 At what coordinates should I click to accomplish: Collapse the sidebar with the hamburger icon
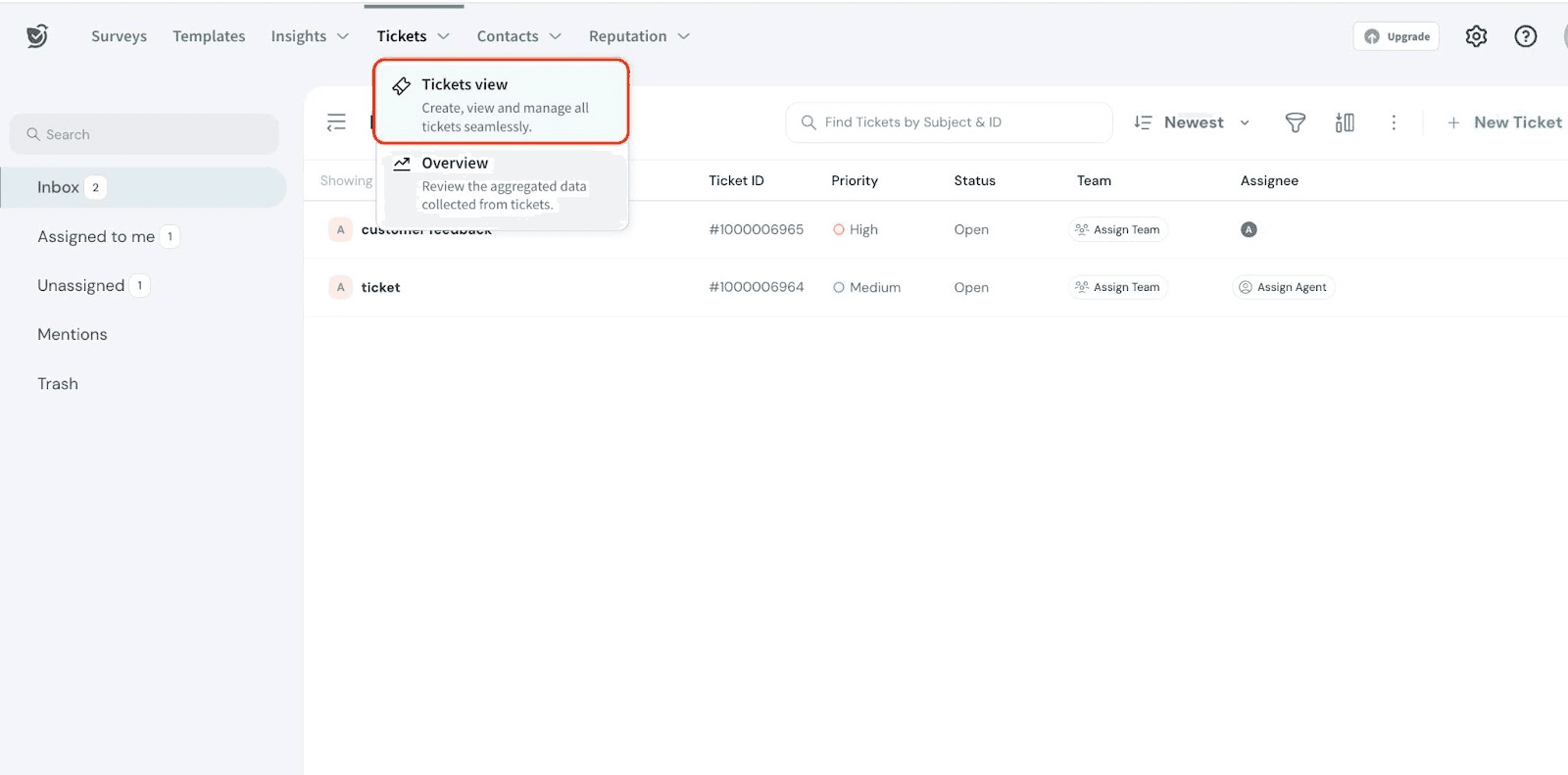tap(336, 122)
